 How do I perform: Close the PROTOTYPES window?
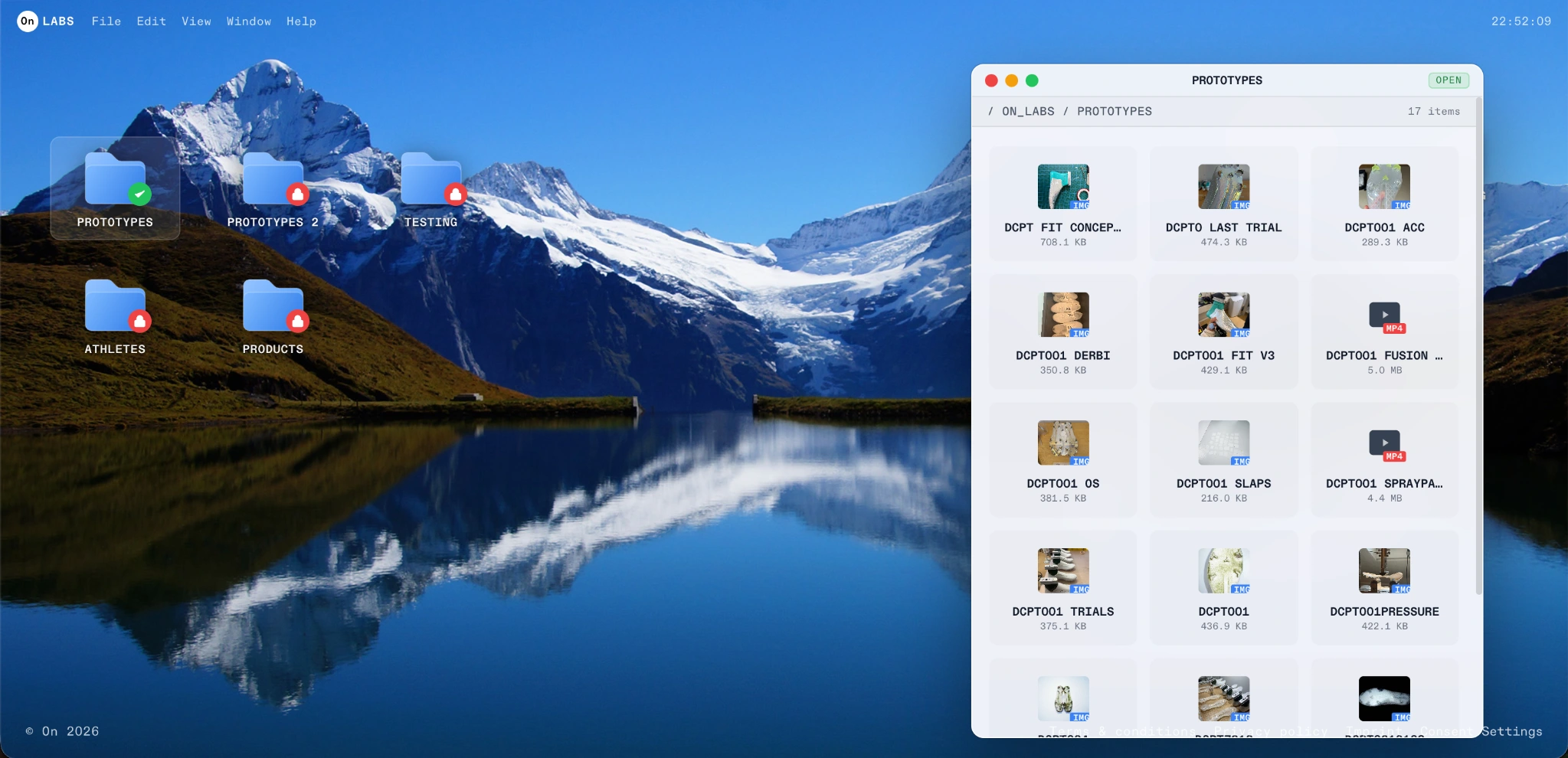(991, 80)
